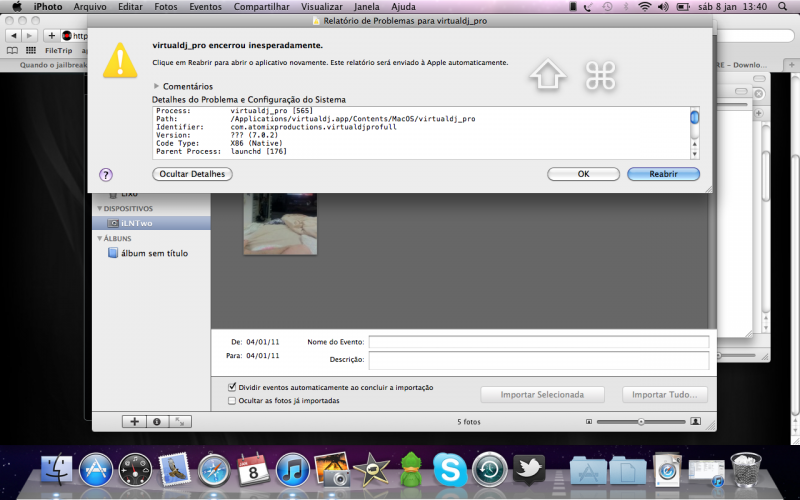Go back in Safari window

(x=14, y=35)
